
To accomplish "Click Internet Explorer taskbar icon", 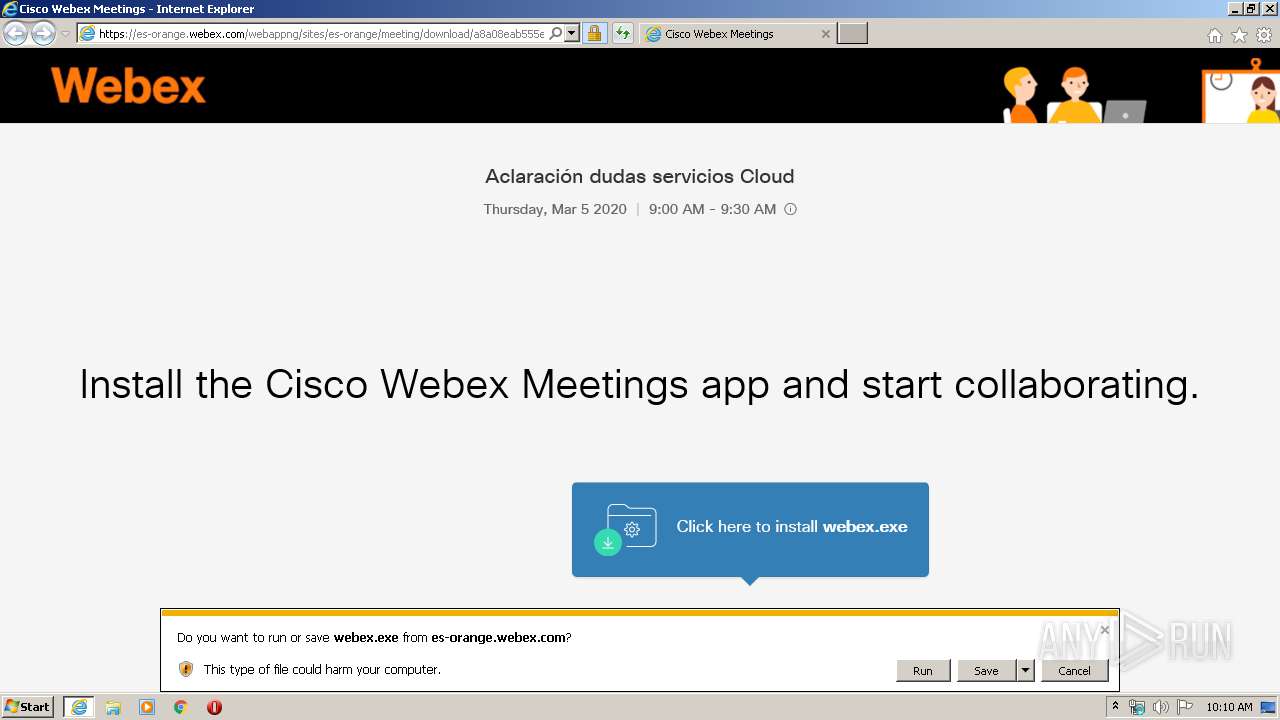I will (79, 707).
